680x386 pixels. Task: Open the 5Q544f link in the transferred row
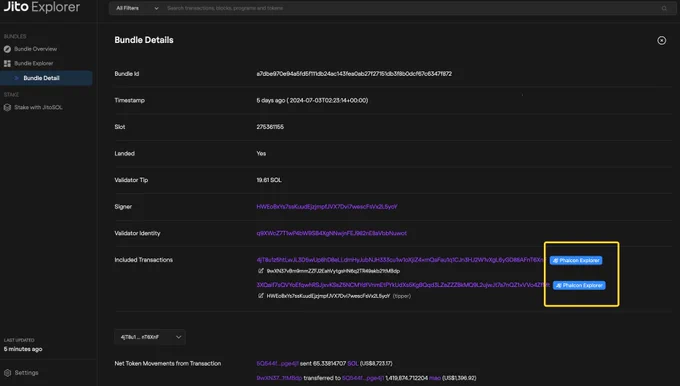tap(363, 378)
